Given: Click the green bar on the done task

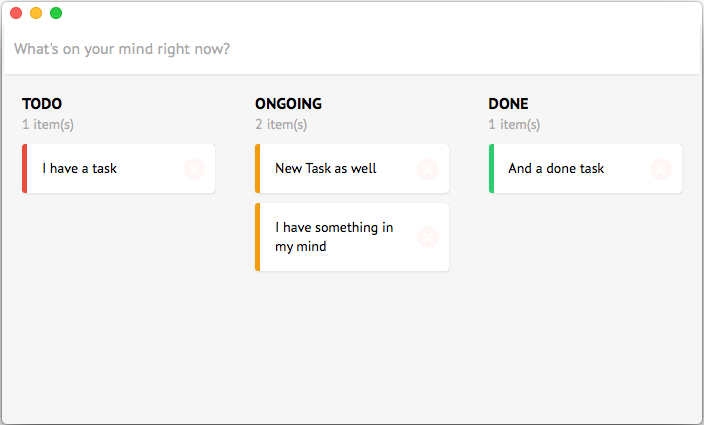Looking at the screenshot, I should (491, 169).
